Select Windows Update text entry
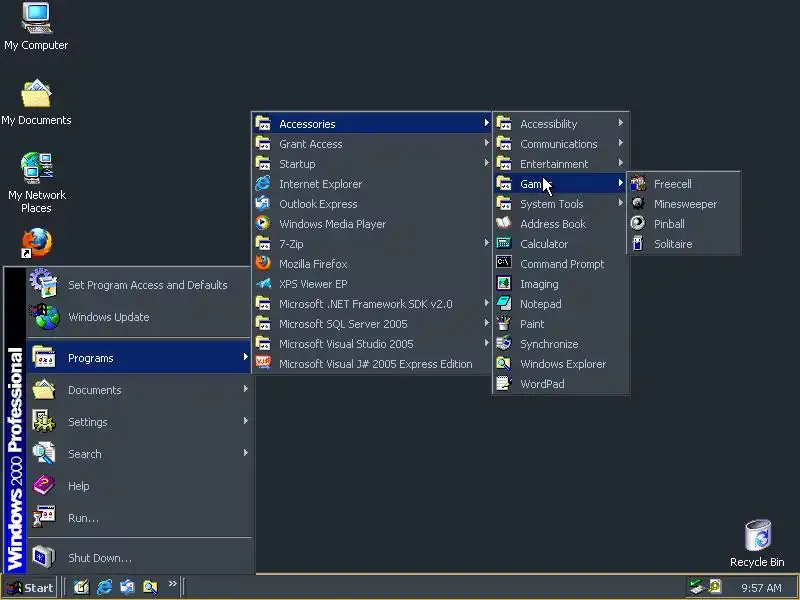The height and width of the screenshot is (600, 800). coord(109,317)
